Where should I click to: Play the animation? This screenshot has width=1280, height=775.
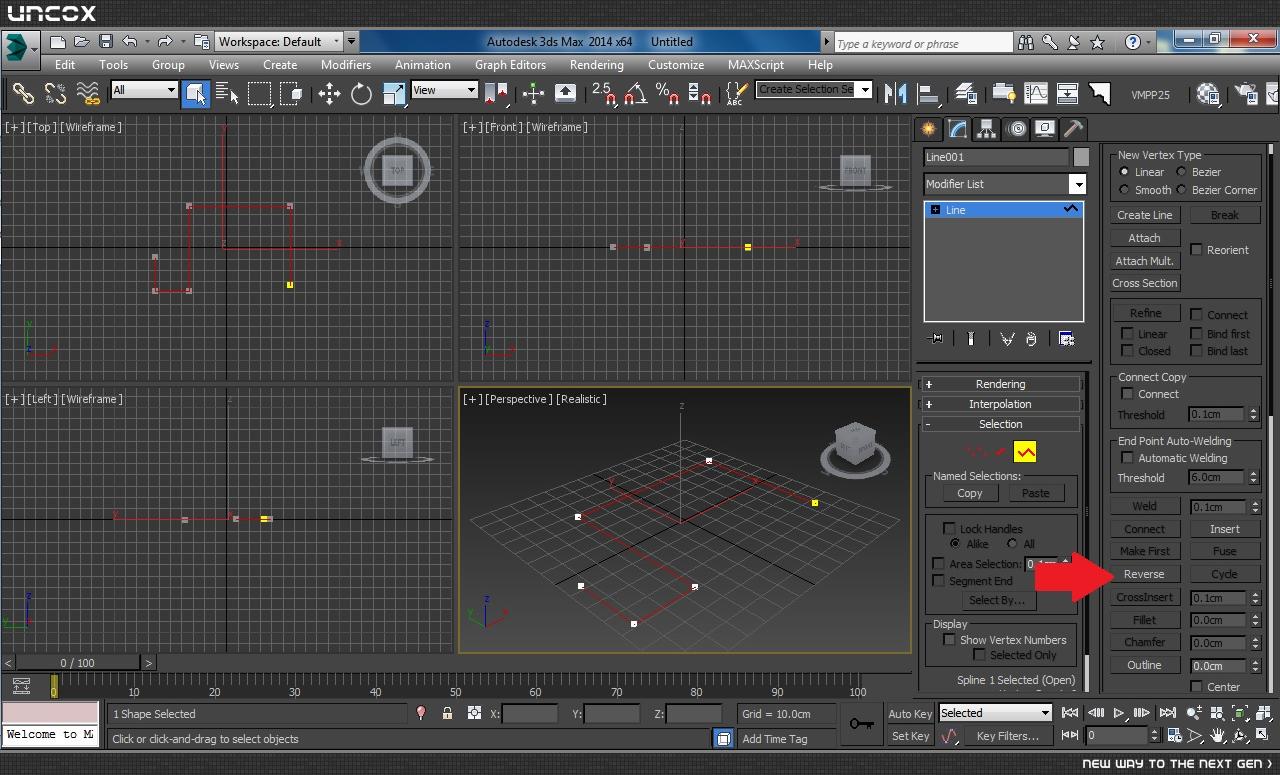tap(1119, 712)
